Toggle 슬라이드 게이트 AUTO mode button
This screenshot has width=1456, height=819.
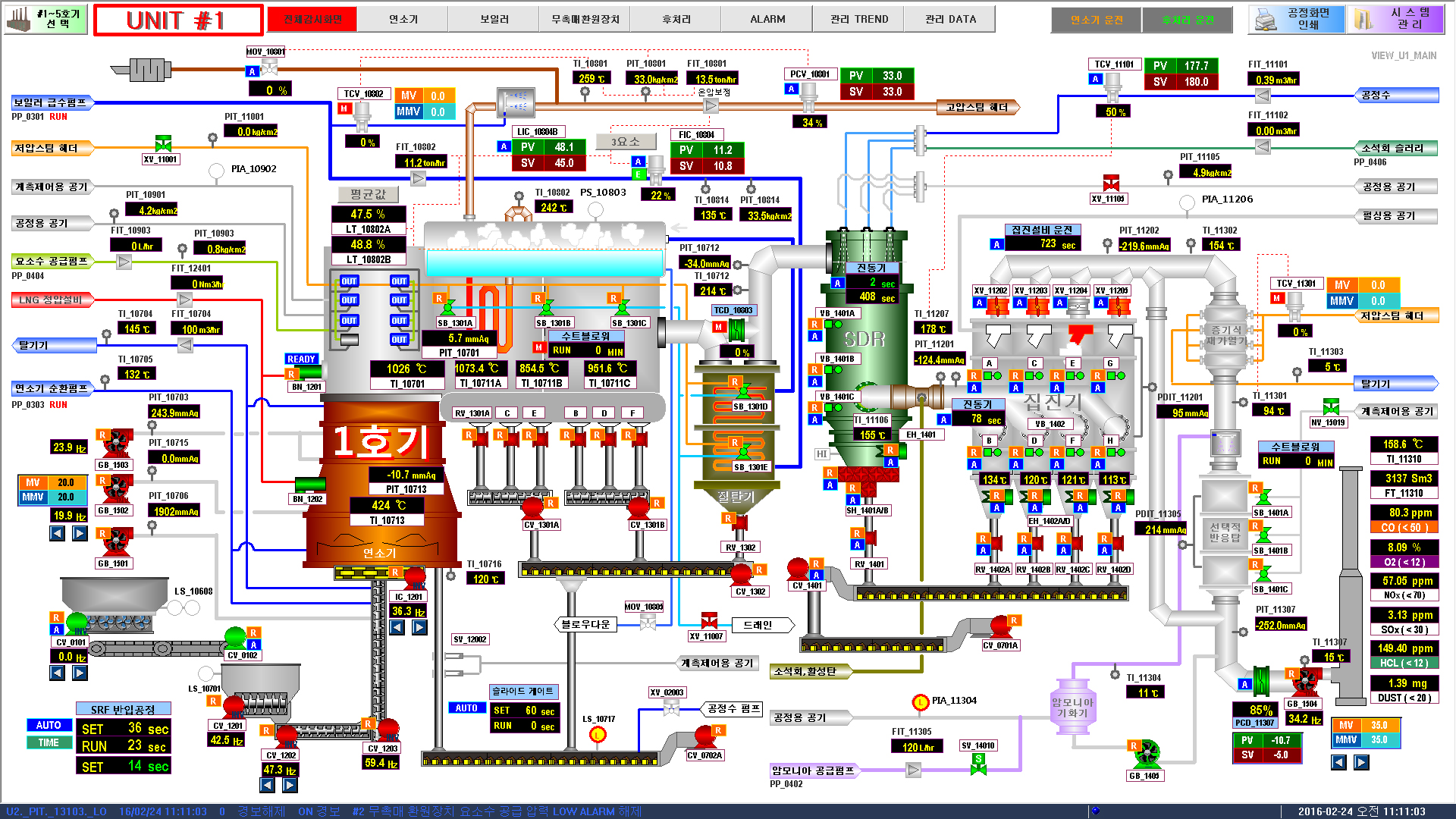click(x=466, y=708)
